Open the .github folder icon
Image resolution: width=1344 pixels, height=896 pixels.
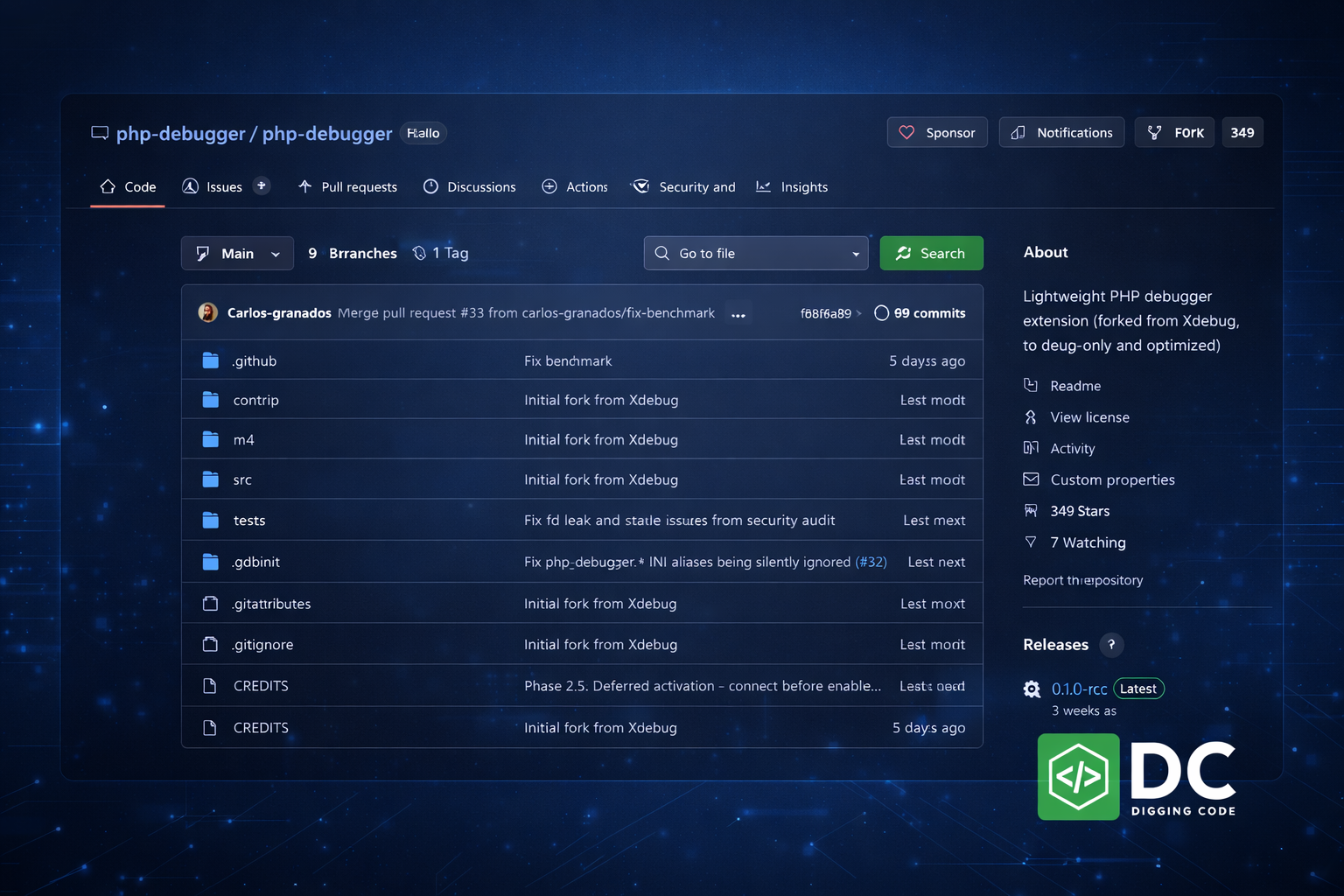211,360
